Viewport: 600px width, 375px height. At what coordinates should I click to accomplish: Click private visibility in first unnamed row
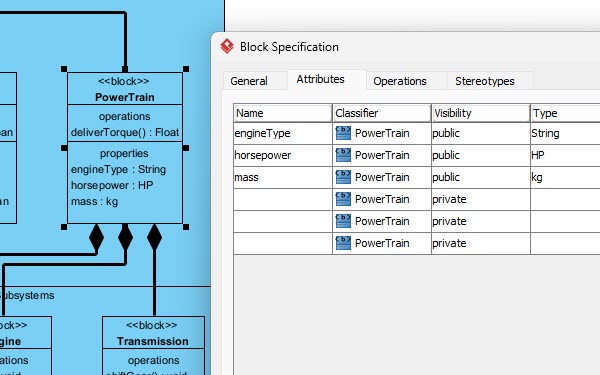tap(481, 199)
